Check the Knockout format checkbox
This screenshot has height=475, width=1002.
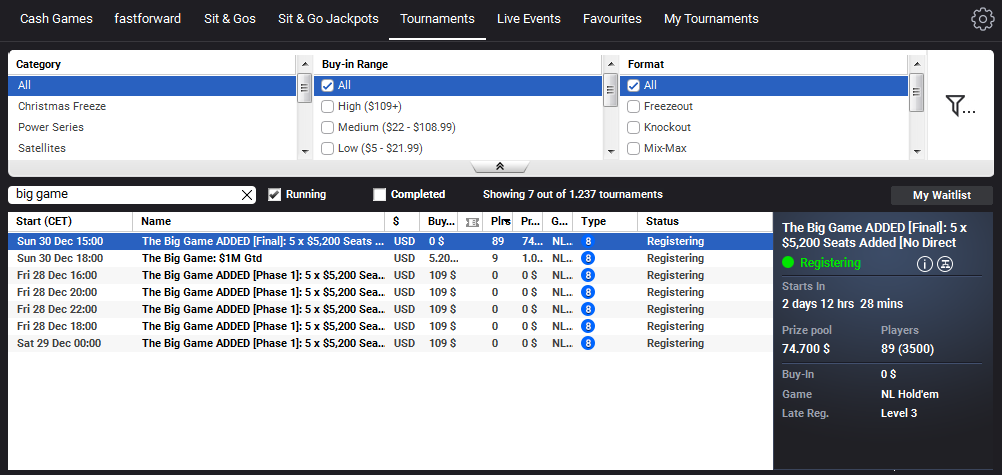pyautogui.click(x=634, y=127)
